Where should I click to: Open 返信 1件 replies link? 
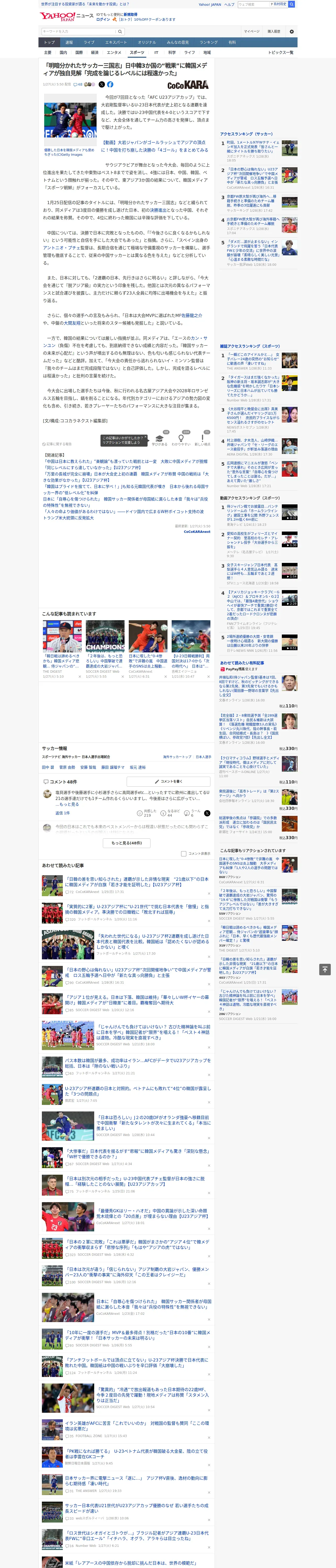coord(63,813)
